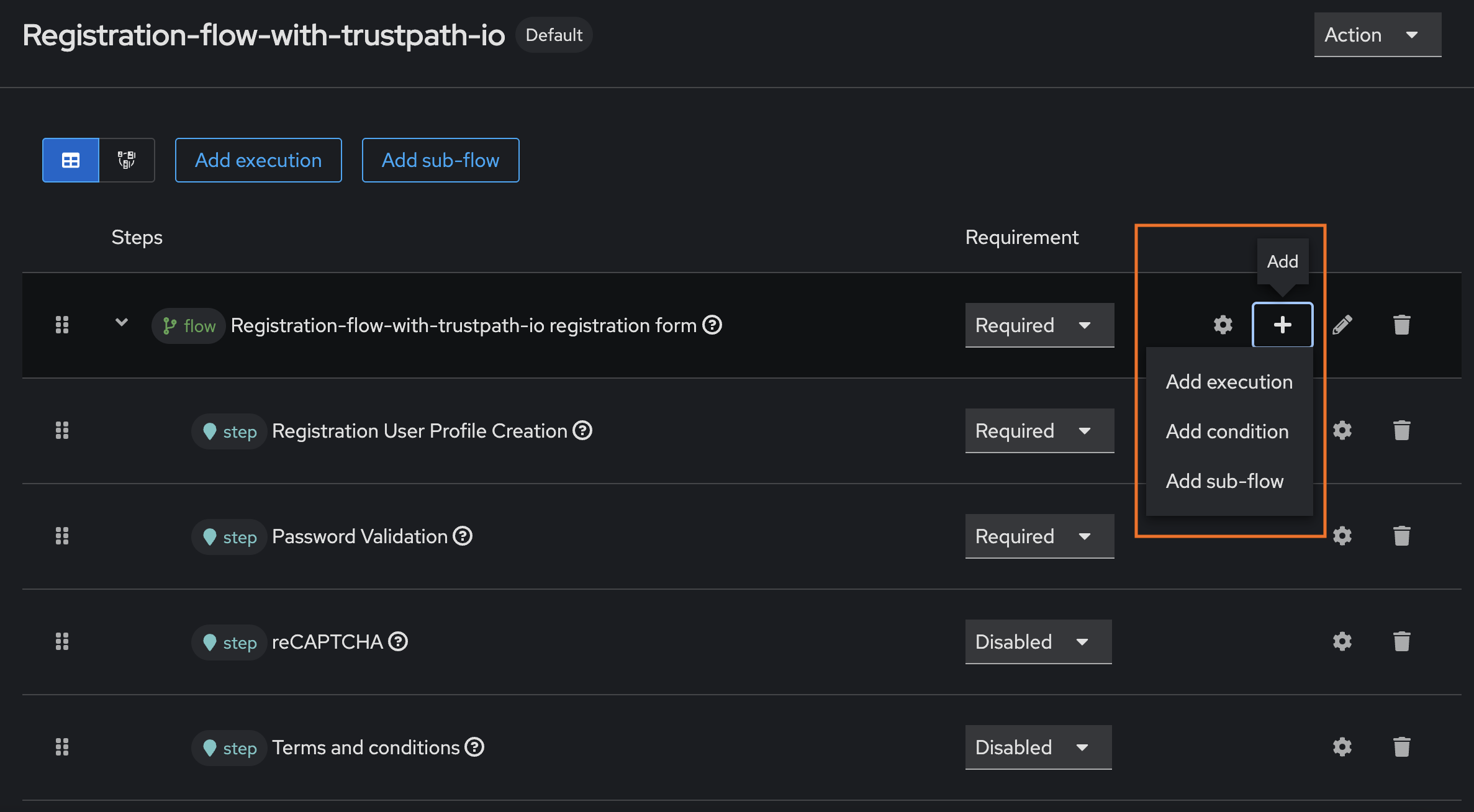Select Add condition from the context menu
1474x812 pixels.
(x=1226, y=431)
